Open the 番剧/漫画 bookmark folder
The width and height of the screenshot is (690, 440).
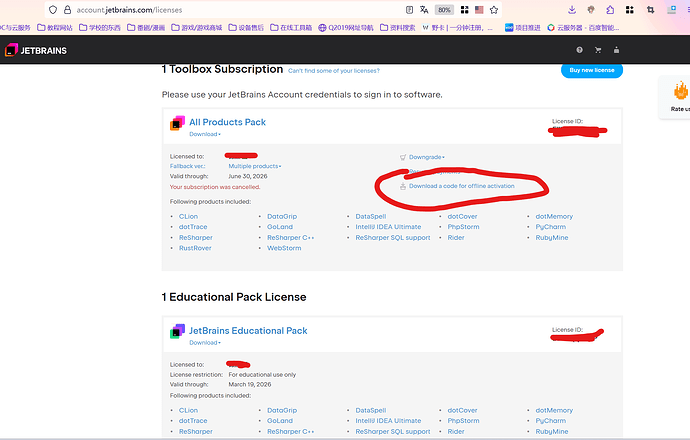coord(146,28)
